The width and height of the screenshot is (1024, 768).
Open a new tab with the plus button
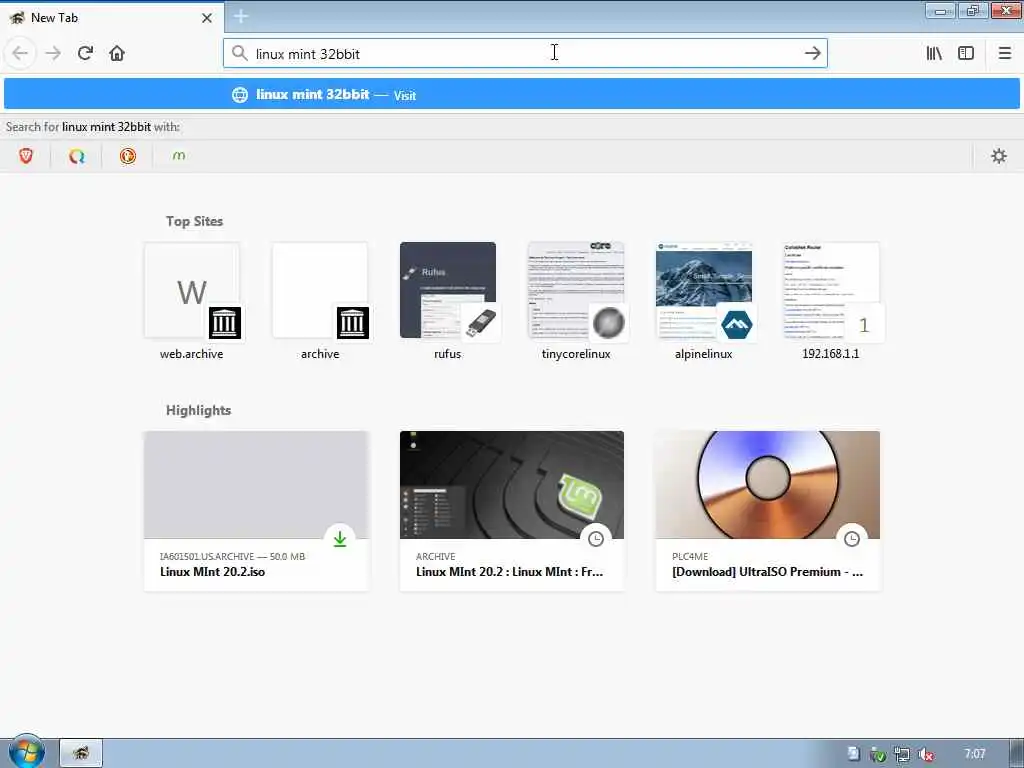click(241, 16)
